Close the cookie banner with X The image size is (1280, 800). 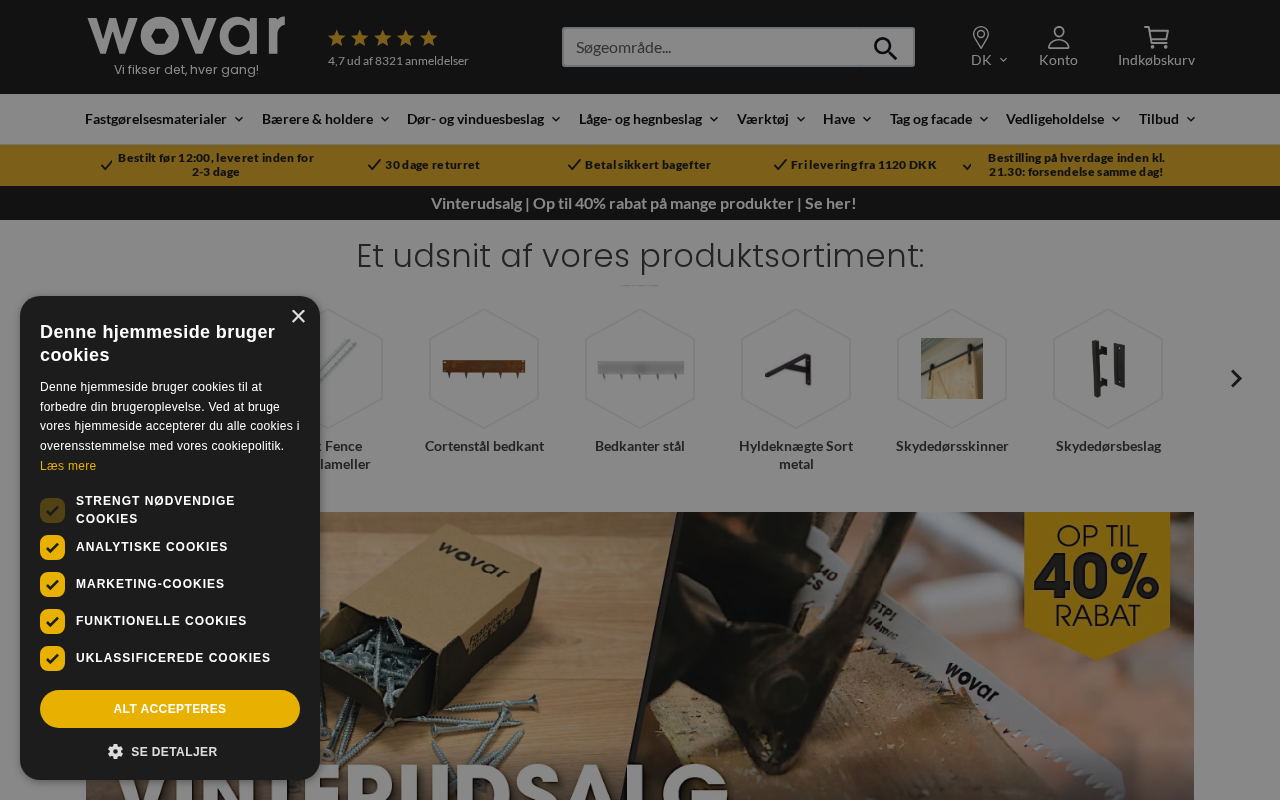pos(298,316)
